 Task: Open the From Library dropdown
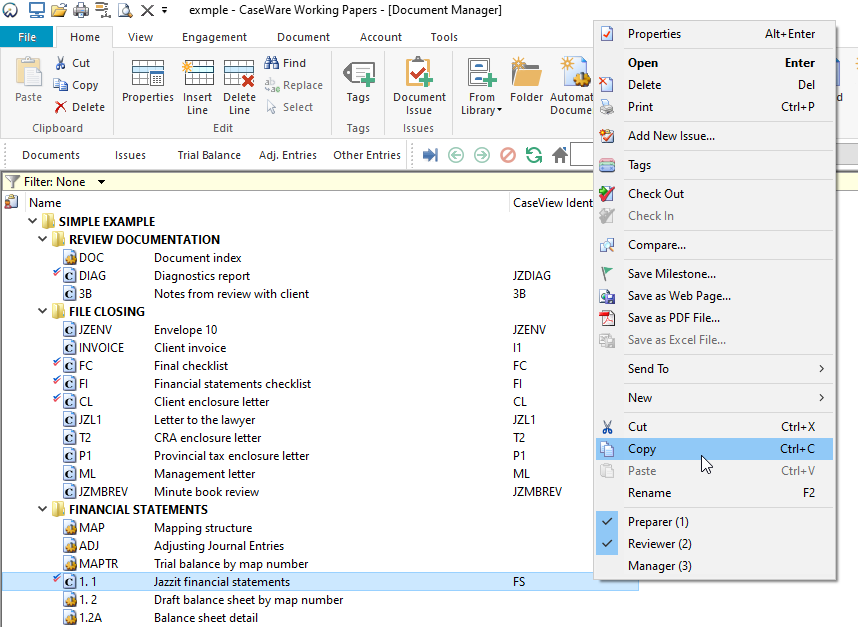point(482,86)
